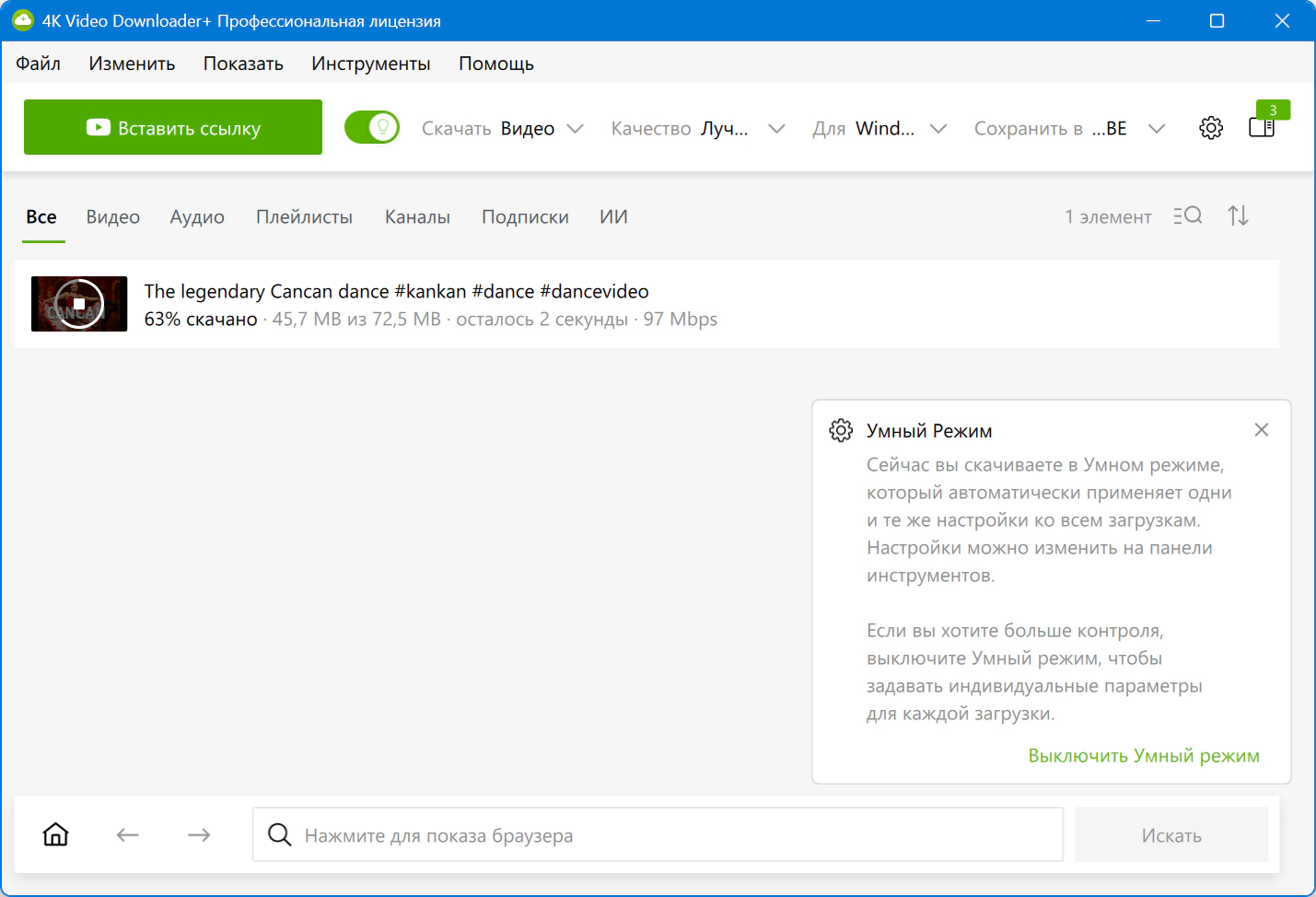Click the Искать button
This screenshot has width=1316, height=897.
point(1171,835)
